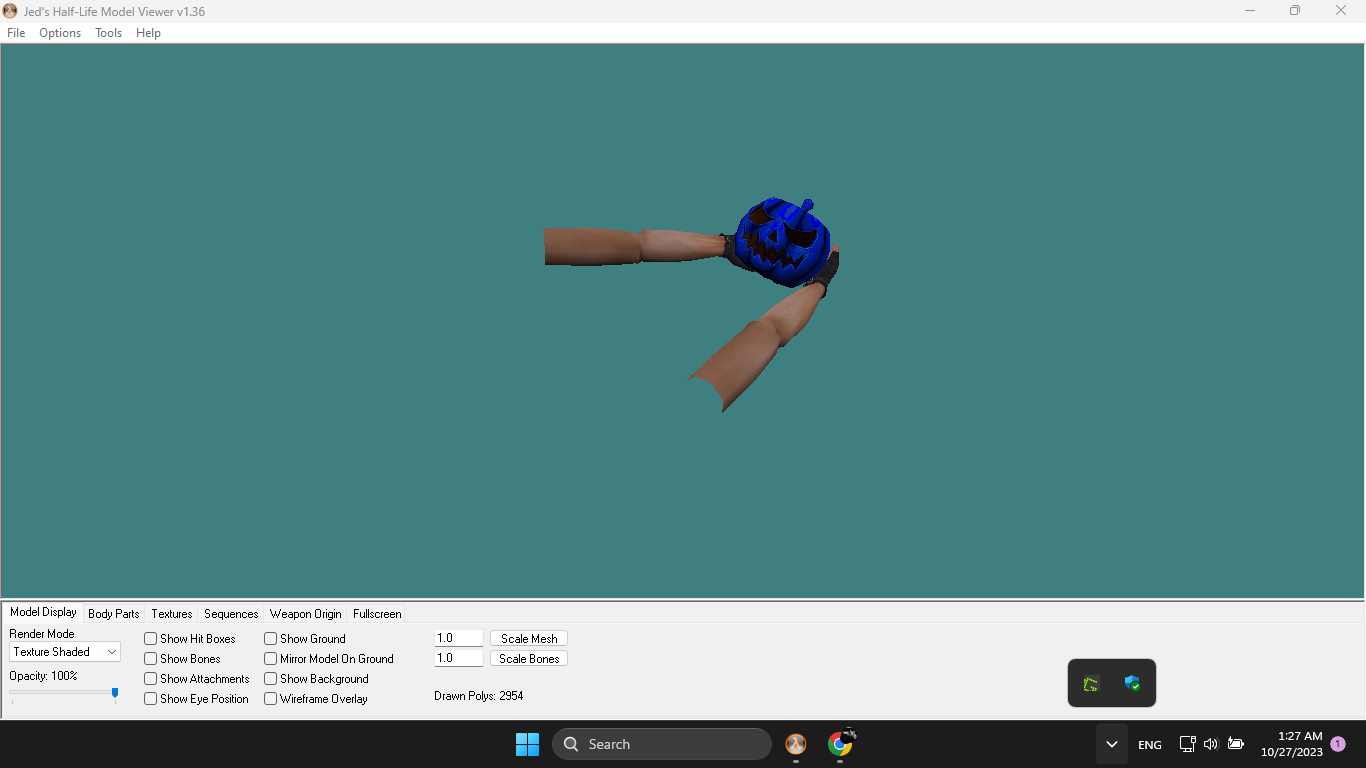The height and width of the screenshot is (768, 1366).
Task: Open Windows Security shield tray icon
Action: click(1132, 684)
